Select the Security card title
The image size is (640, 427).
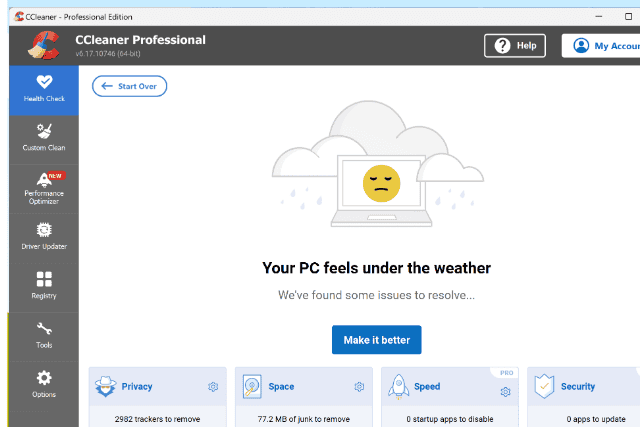pos(578,387)
